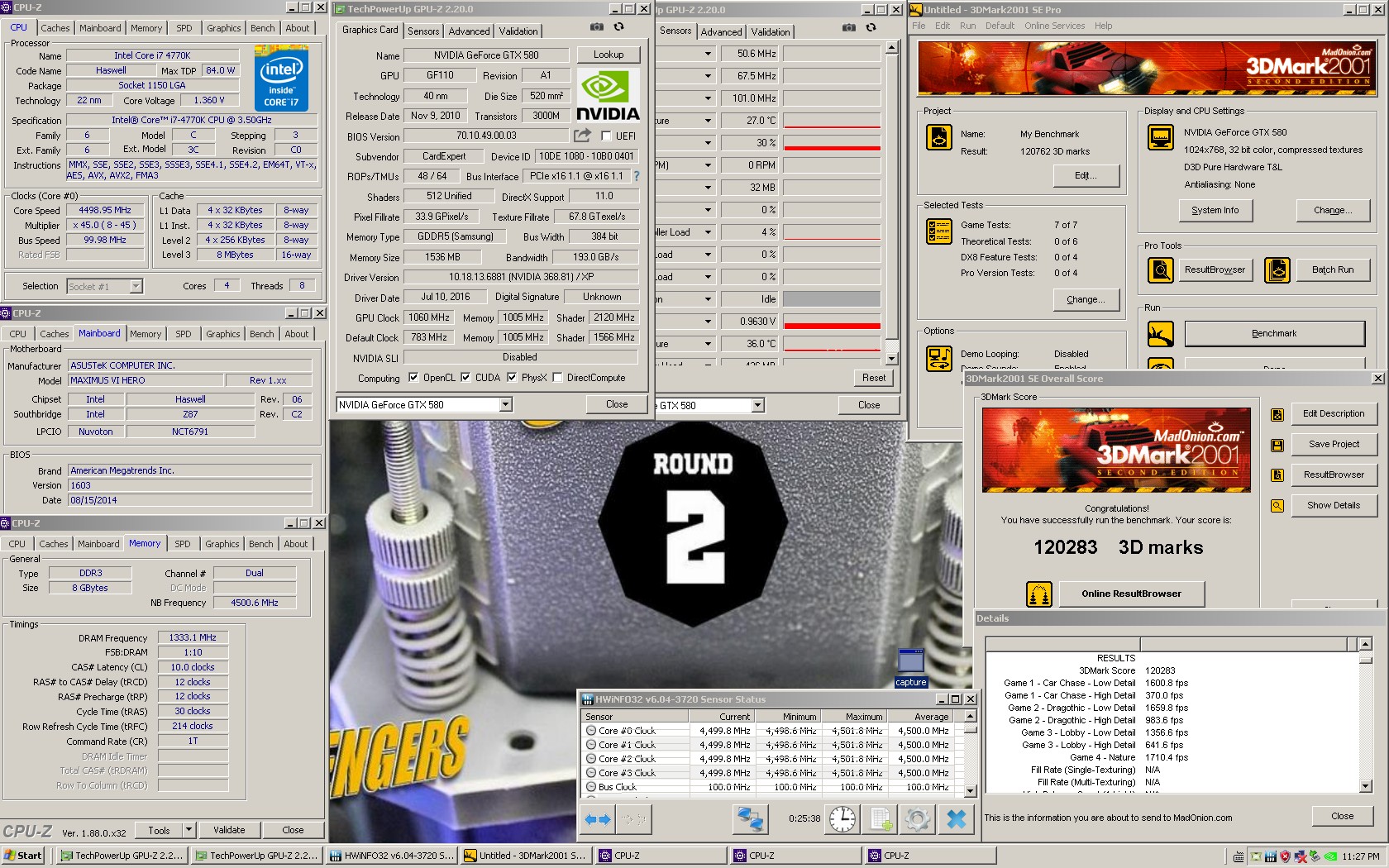Click the Maximum column header in HWiNFO
The image size is (1389, 868).
point(853,717)
